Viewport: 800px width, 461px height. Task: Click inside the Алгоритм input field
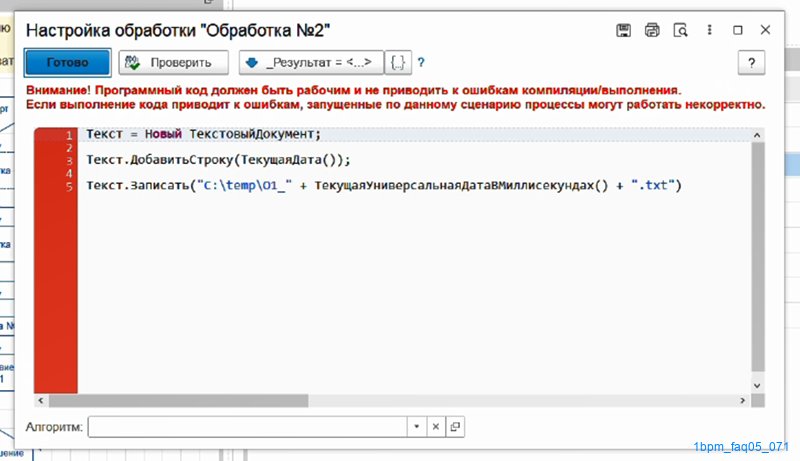(248, 427)
